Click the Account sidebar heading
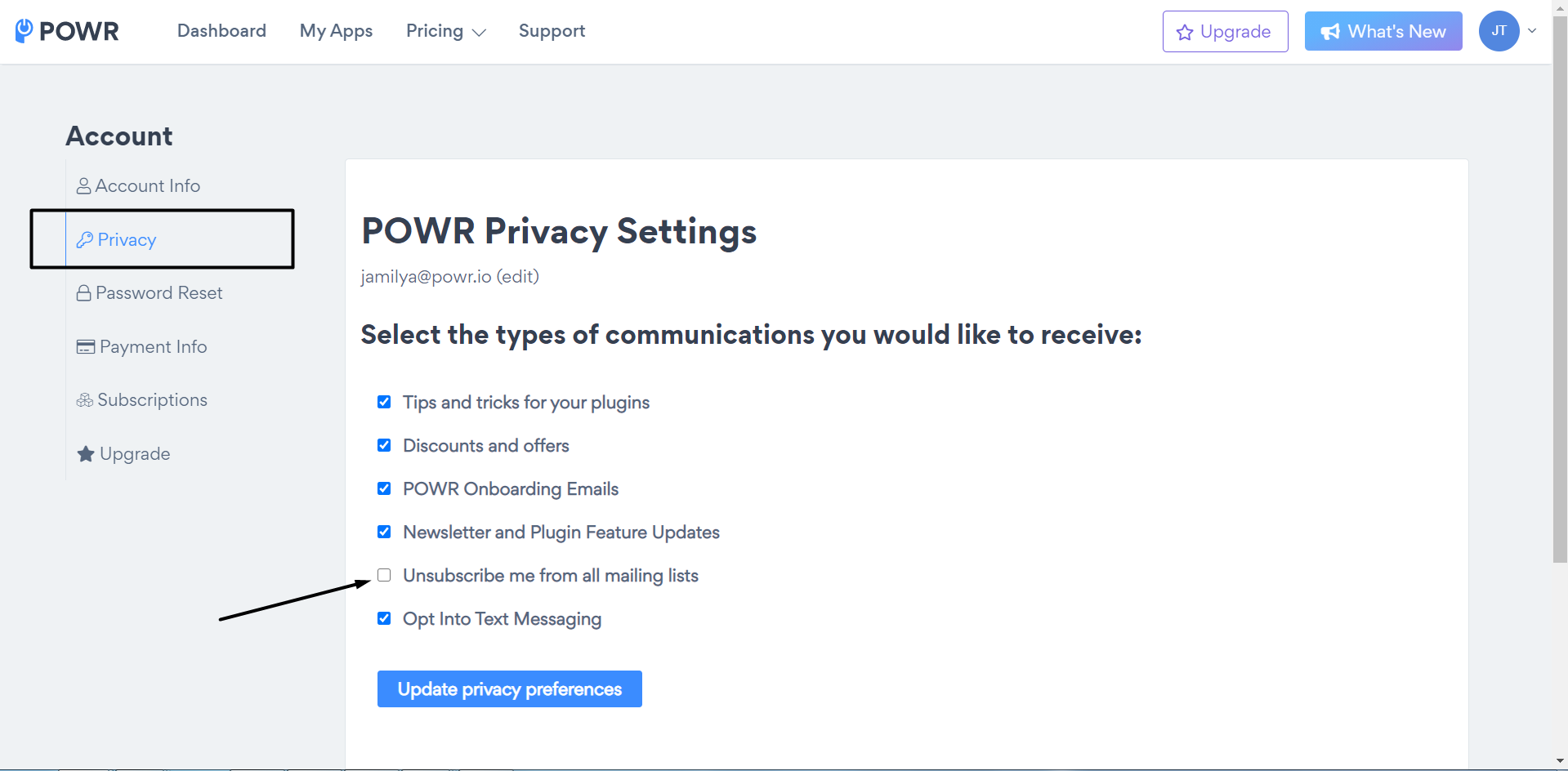Image resolution: width=1568 pixels, height=771 pixels. point(119,136)
